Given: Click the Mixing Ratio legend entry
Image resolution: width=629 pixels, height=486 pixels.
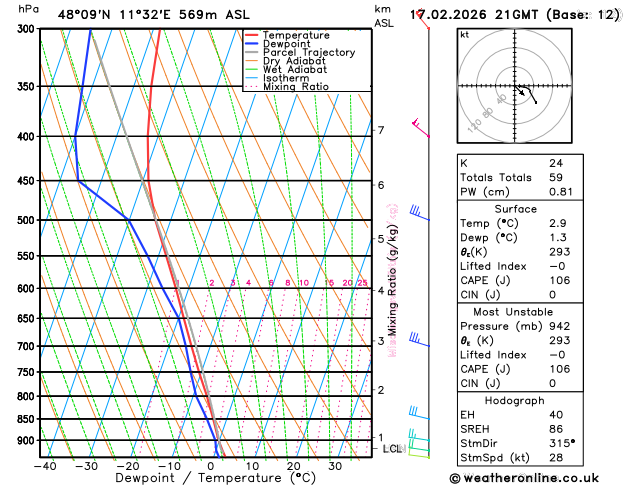Looking at the screenshot, I should click(296, 87).
